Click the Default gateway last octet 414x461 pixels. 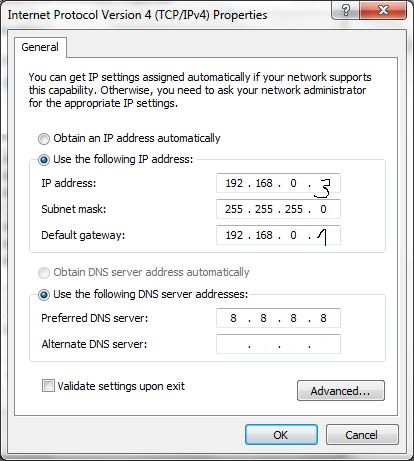pyautogui.click(x=322, y=237)
